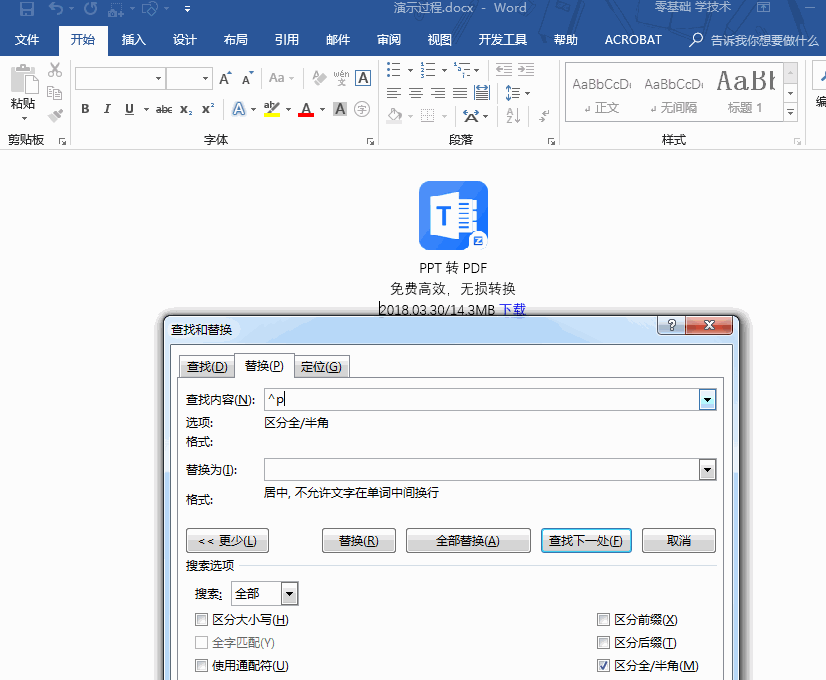The width and height of the screenshot is (826, 680).
Task: Expand Find what history dropdown
Action: 707,400
